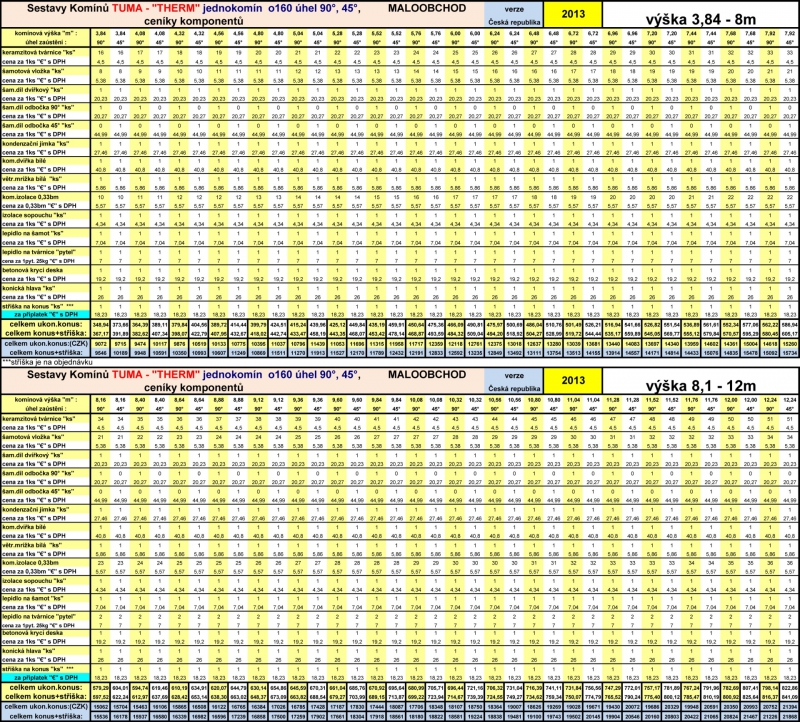Click row label "betonová krycí deska" in the 3,84 - 8m table
This screenshot has height=722, width=800.
pos(33,270)
